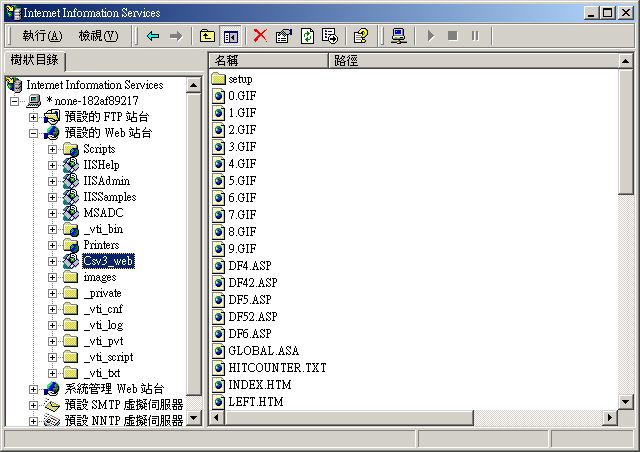Click the Forward arrow toolbar icon

pos(176,36)
